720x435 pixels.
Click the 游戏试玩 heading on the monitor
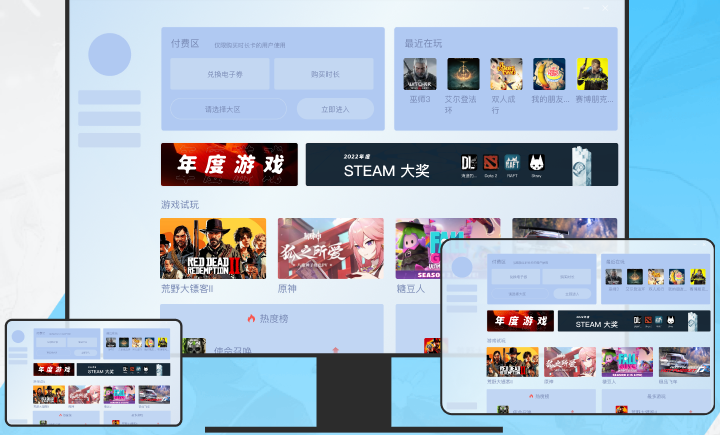(180, 204)
